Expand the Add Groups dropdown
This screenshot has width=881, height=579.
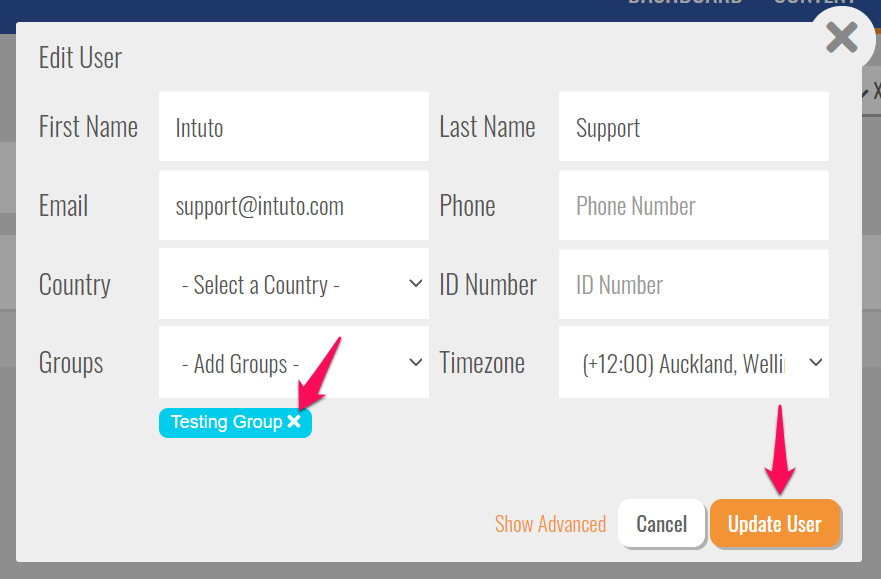pos(293,363)
